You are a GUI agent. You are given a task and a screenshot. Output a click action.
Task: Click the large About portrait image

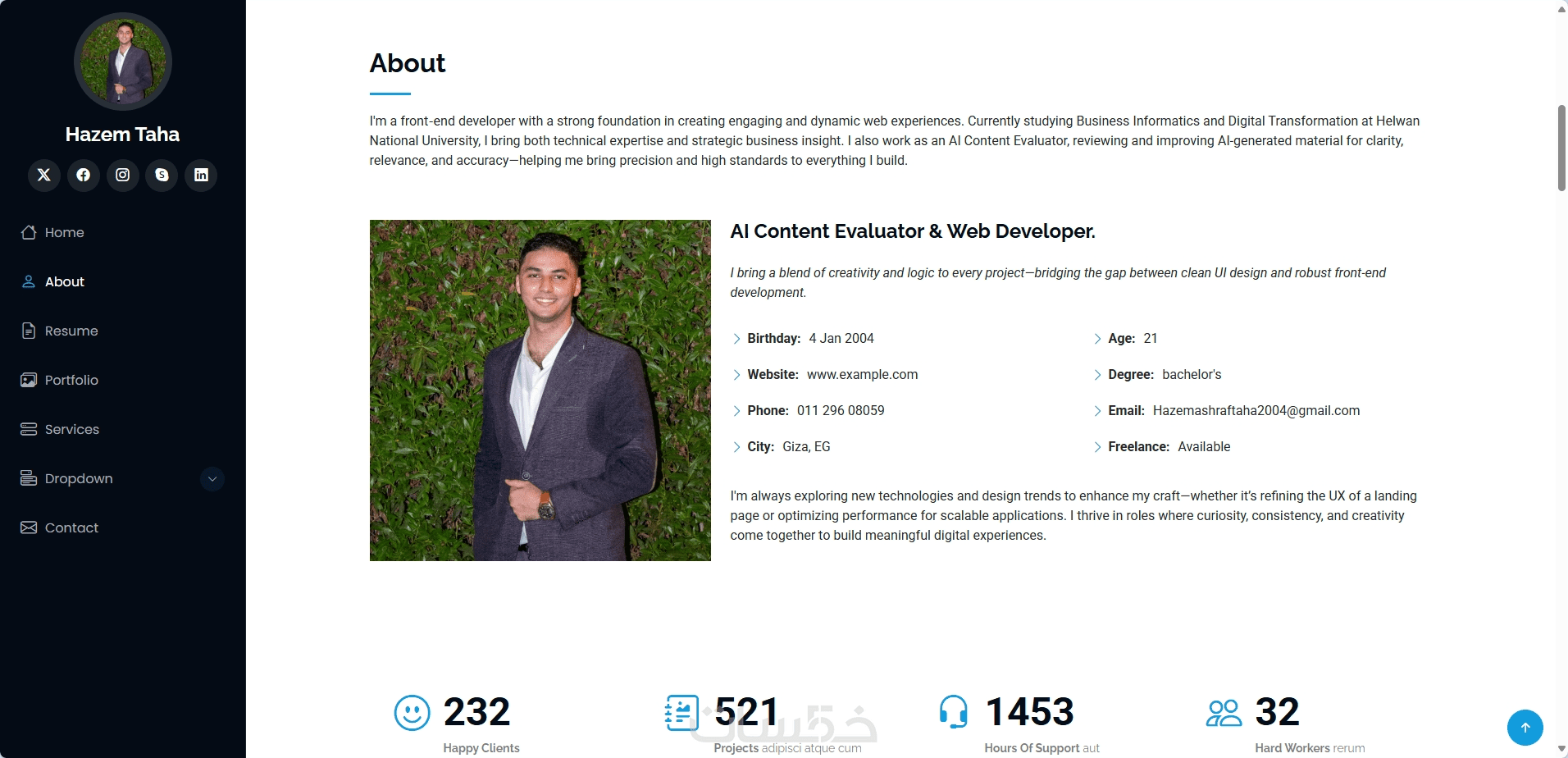(x=540, y=390)
